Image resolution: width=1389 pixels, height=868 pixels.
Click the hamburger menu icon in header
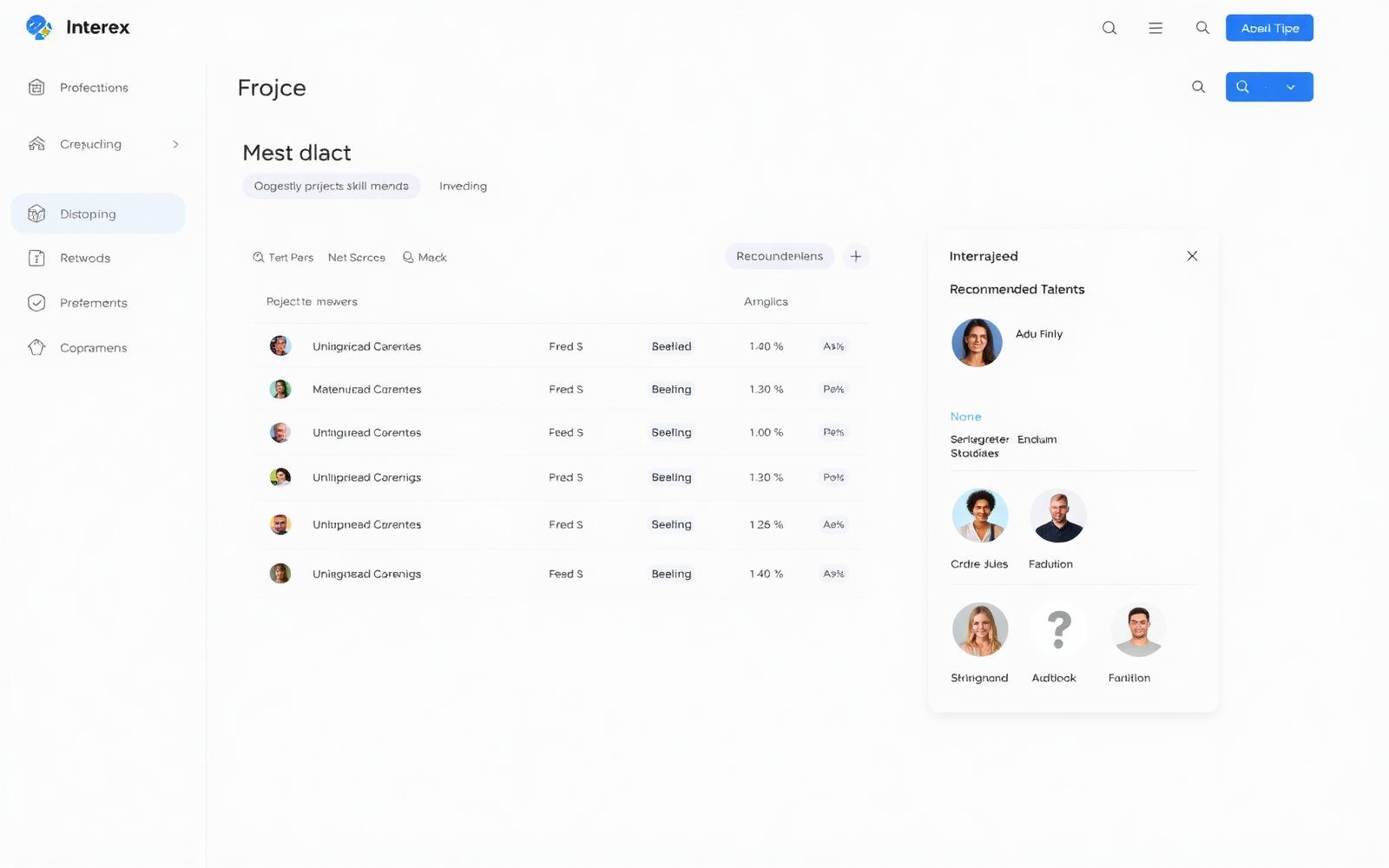pyautogui.click(x=1155, y=28)
